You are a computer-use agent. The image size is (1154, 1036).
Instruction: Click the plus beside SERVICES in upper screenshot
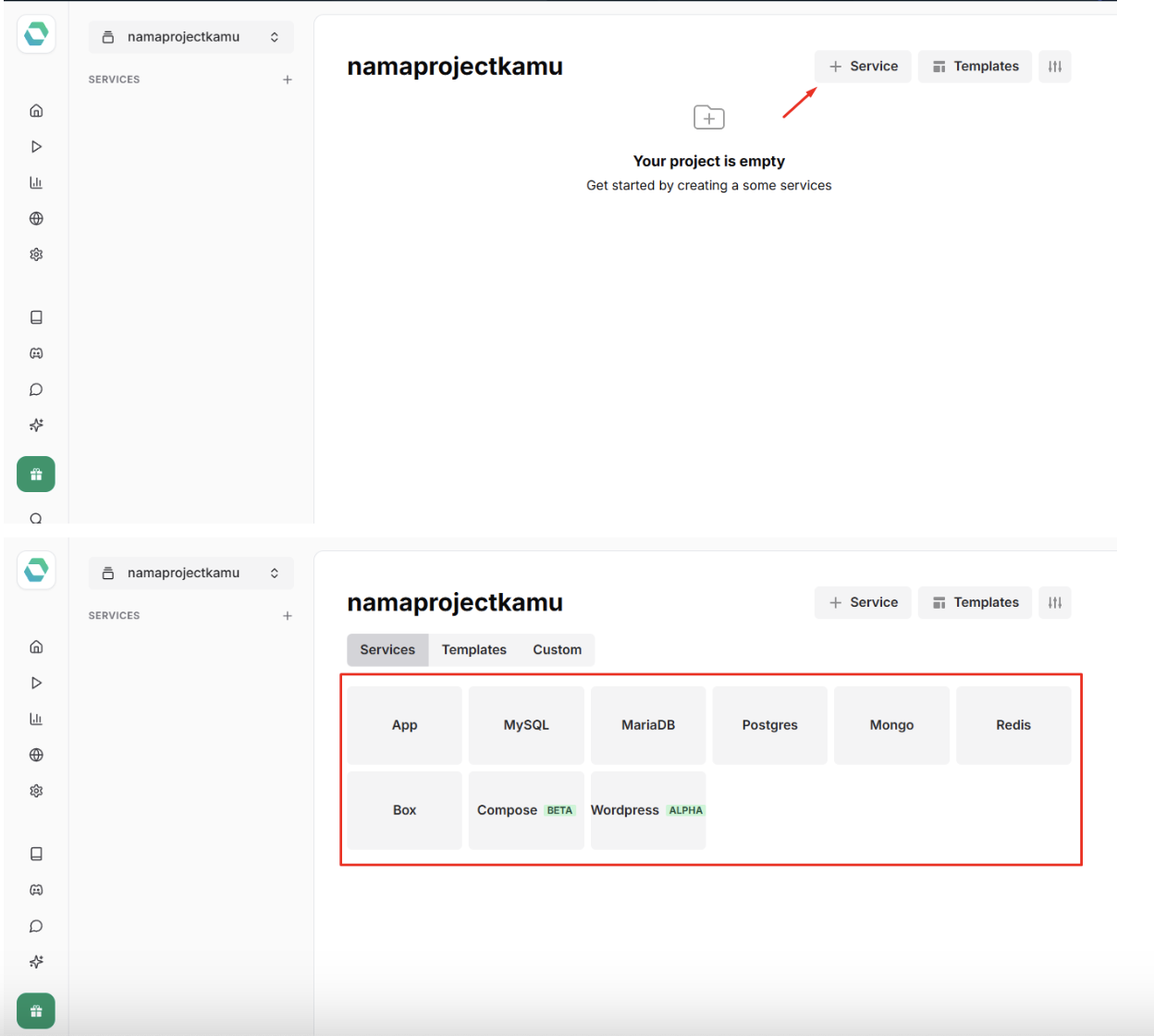click(288, 80)
